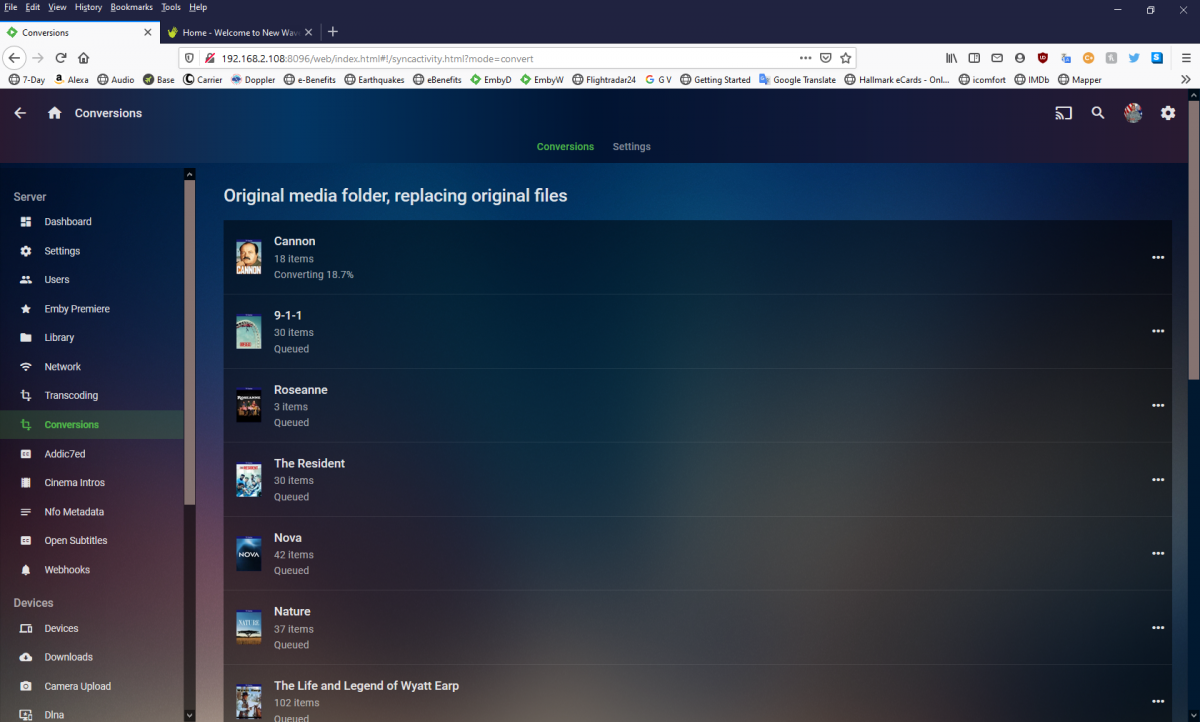Open the Help menu
Image resolution: width=1200 pixels, height=722 pixels.
[198, 7]
